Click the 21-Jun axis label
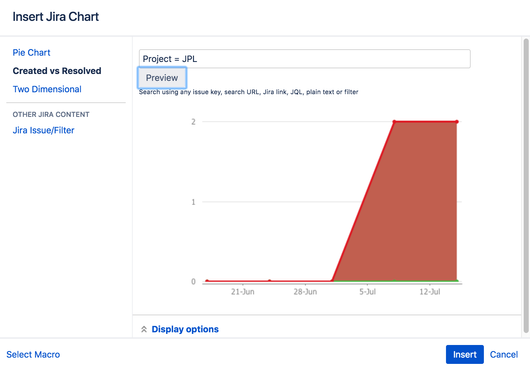Screen dimensions: 530x369 (x=243, y=292)
